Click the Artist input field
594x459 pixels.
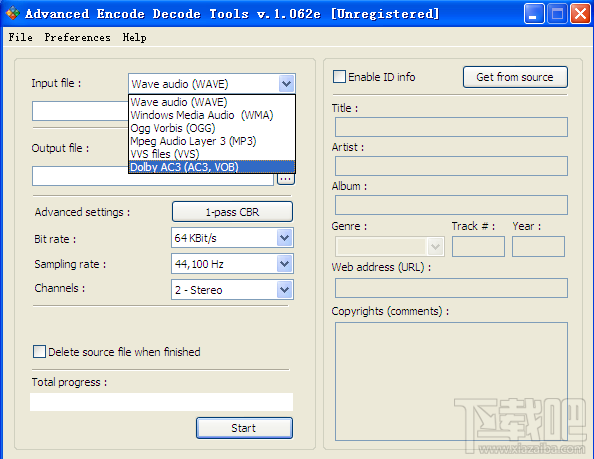451,166
